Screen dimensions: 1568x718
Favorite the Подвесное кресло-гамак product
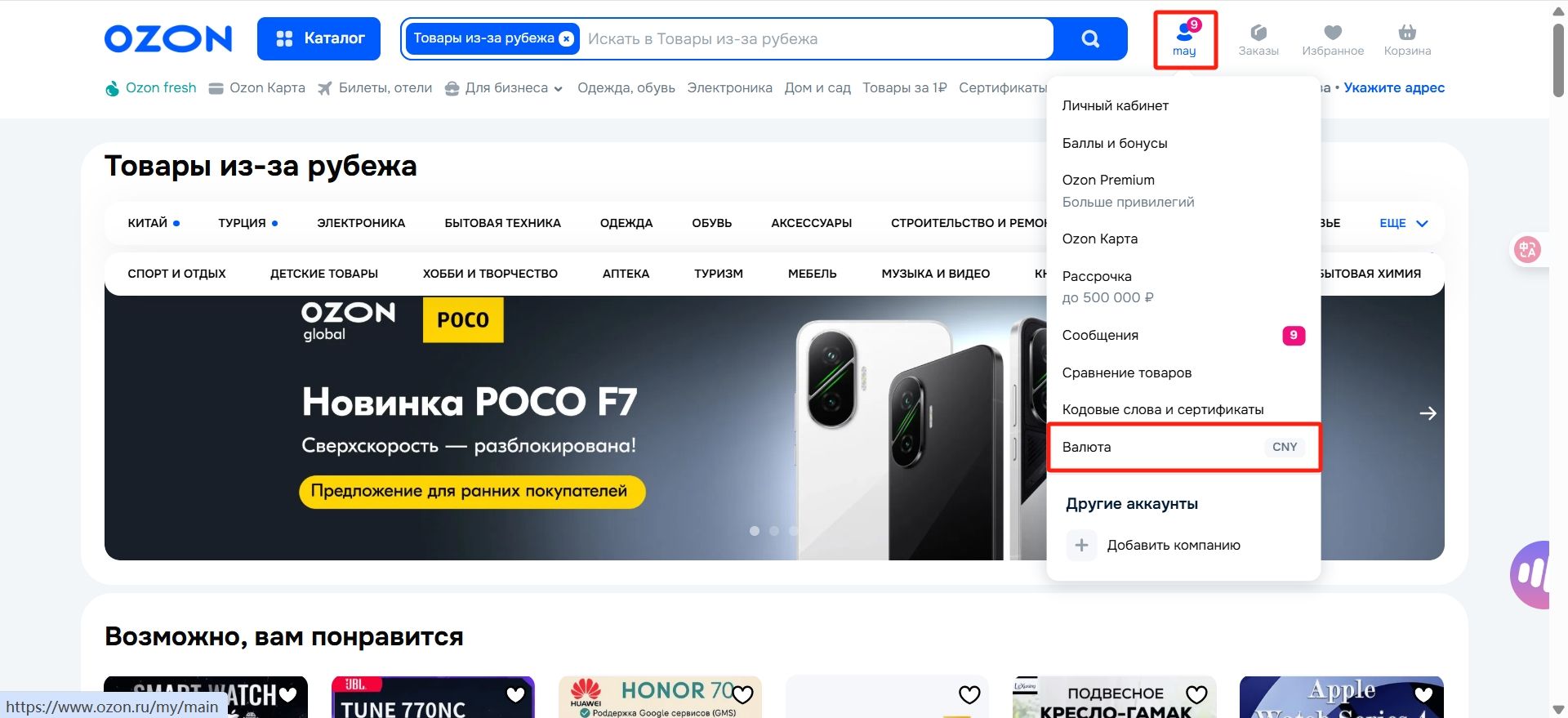pos(1196,694)
